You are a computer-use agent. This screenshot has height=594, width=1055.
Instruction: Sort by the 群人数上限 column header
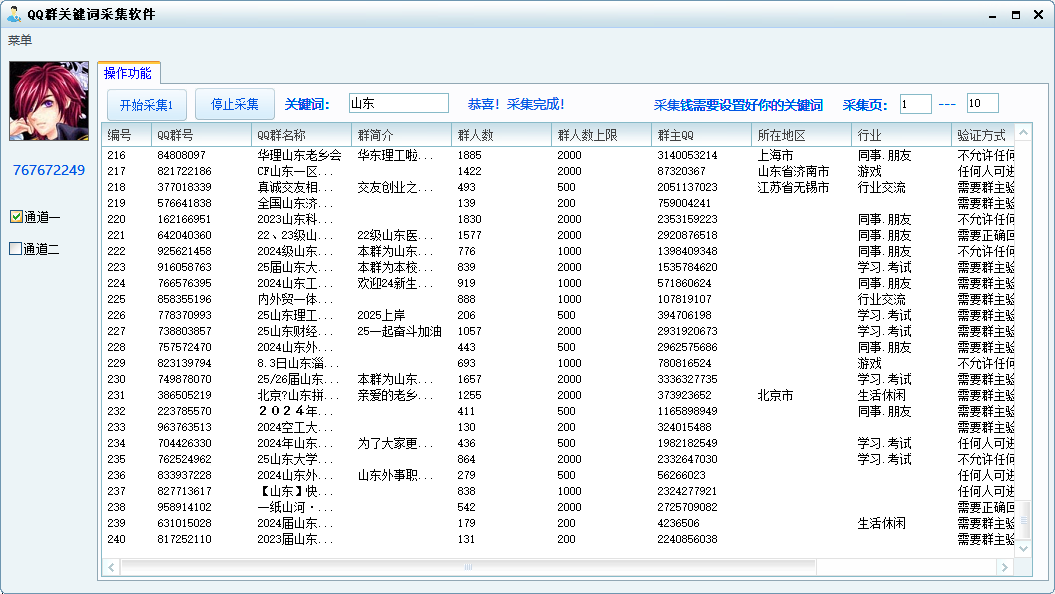click(x=602, y=135)
